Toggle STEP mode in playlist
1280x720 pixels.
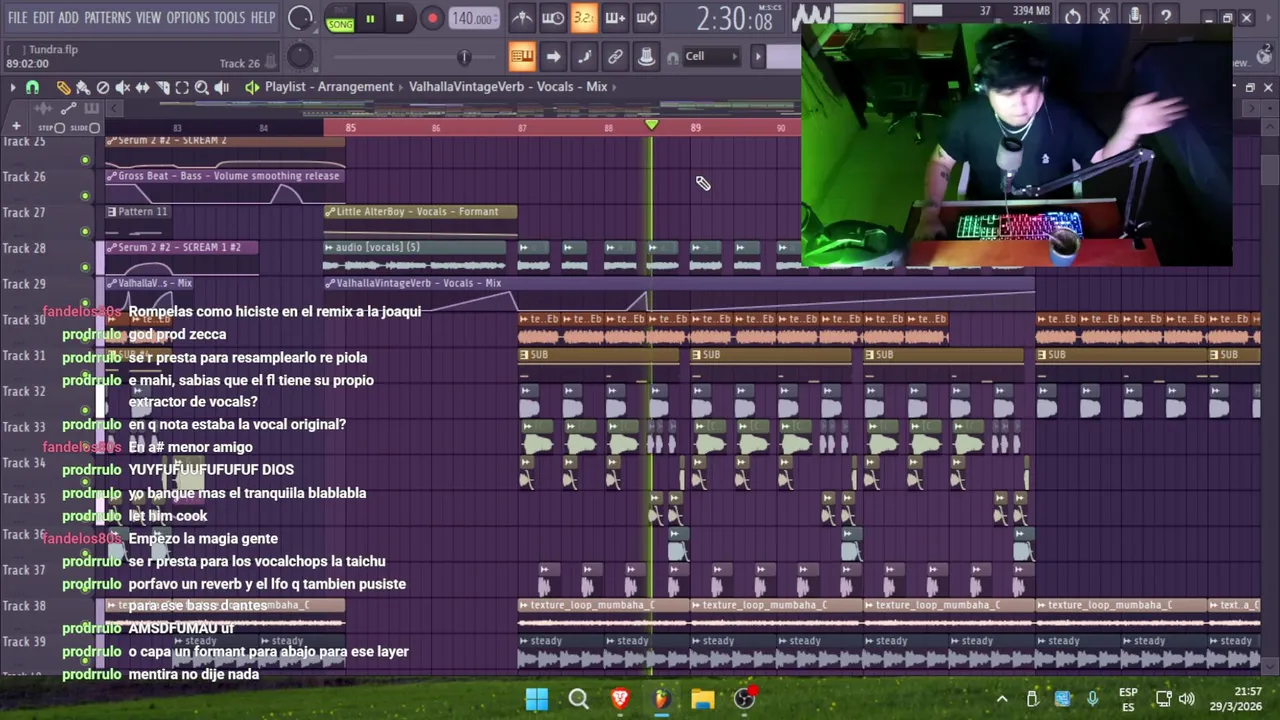tap(51, 128)
